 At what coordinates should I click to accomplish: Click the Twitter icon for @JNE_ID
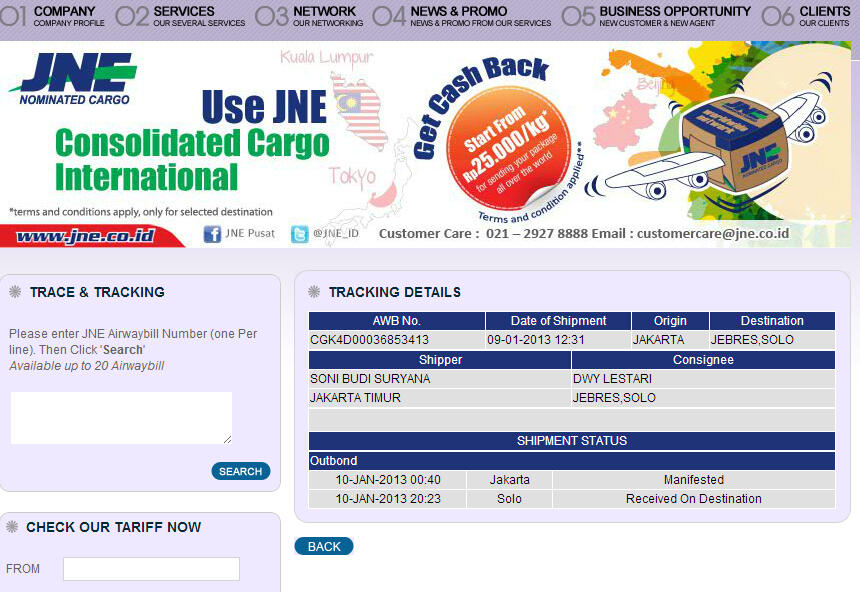(x=299, y=234)
